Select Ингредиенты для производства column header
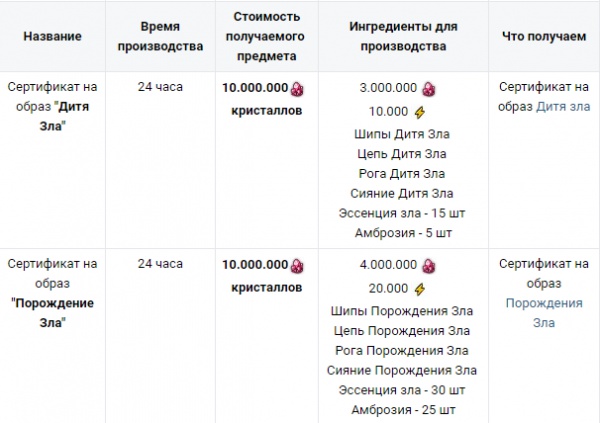The image size is (600, 423). [x=403, y=36]
